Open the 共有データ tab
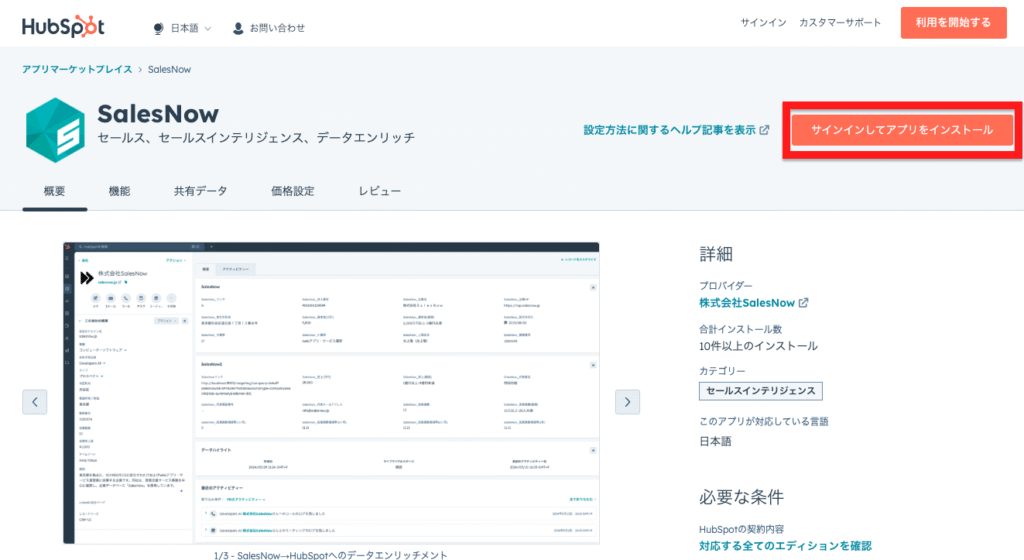 point(200,191)
